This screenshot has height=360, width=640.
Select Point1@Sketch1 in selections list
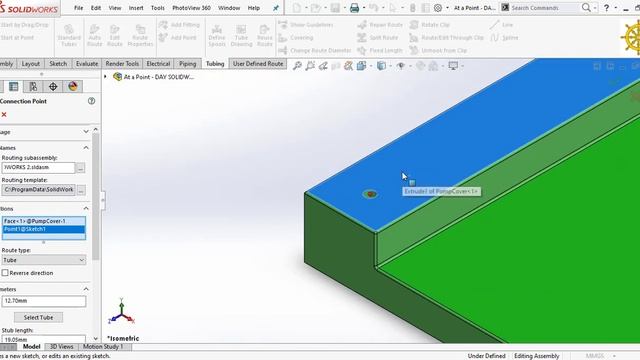[x=44, y=229]
